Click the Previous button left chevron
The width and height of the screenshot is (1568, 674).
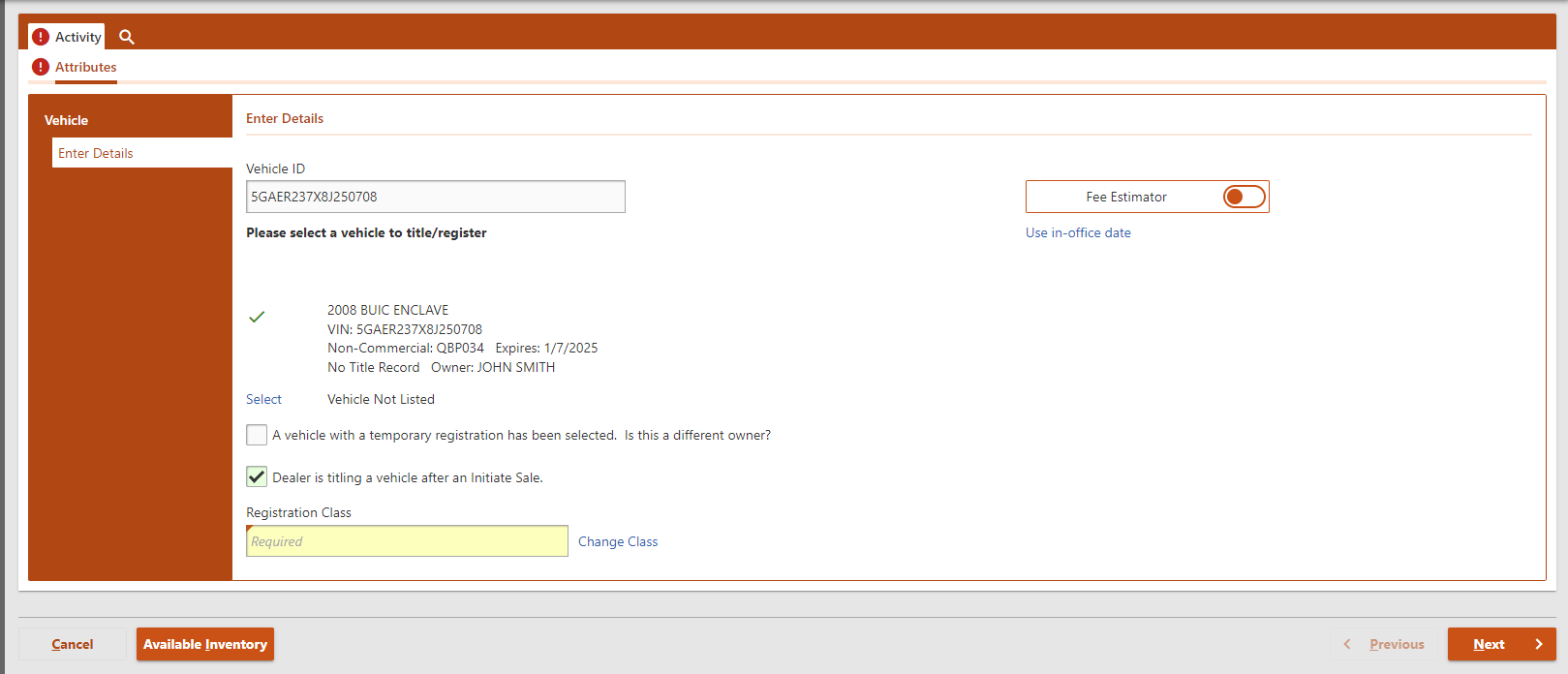(1347, 644)
